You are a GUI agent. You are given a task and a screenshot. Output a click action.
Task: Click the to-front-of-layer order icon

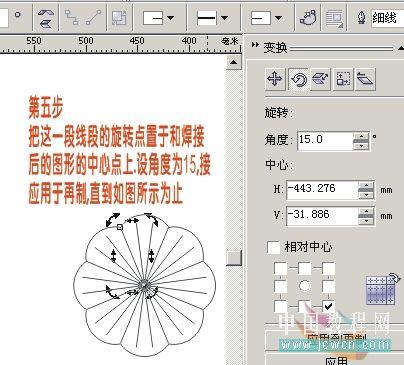(119, 18)
